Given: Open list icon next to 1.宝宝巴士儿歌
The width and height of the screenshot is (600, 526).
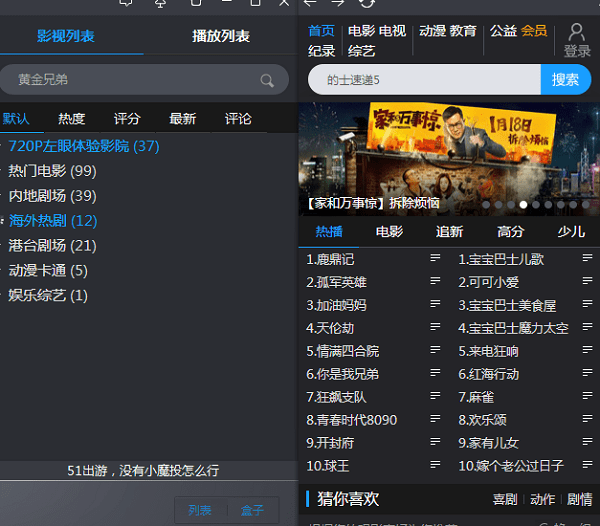Looking at the screenshot, I should pyautogui.click(x=587, y=258).
